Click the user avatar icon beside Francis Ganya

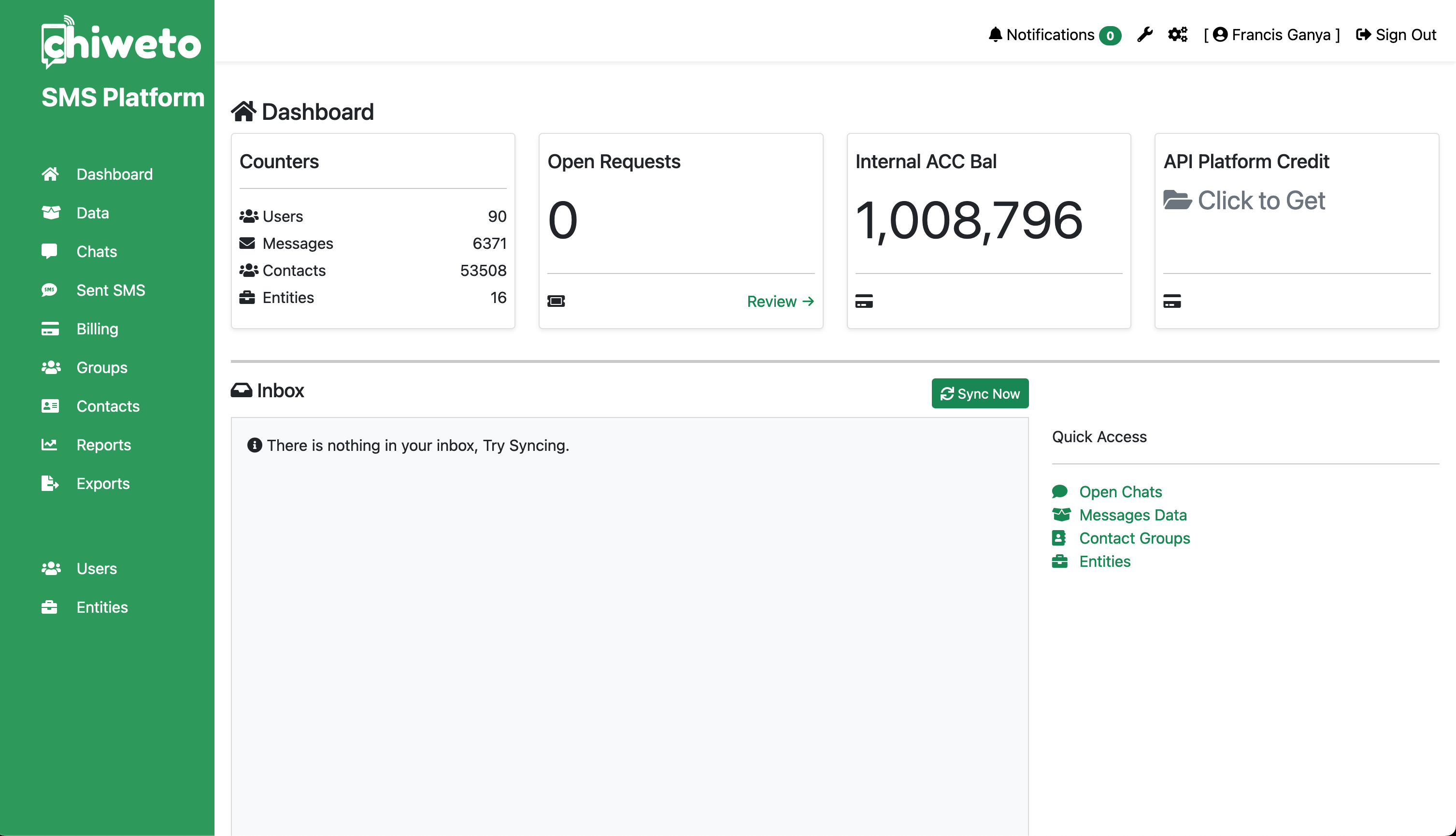[1220, 35]
